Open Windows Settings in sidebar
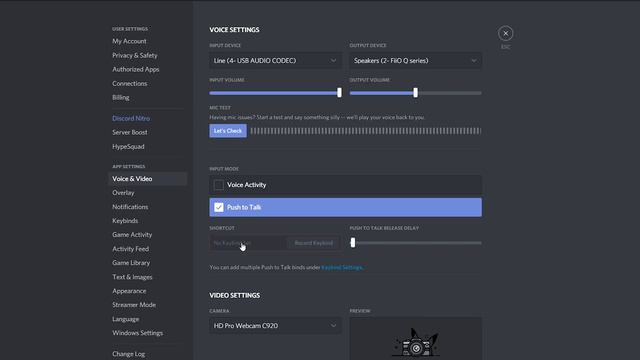Screen dimensions: 640x360 (x=138, y=333)
